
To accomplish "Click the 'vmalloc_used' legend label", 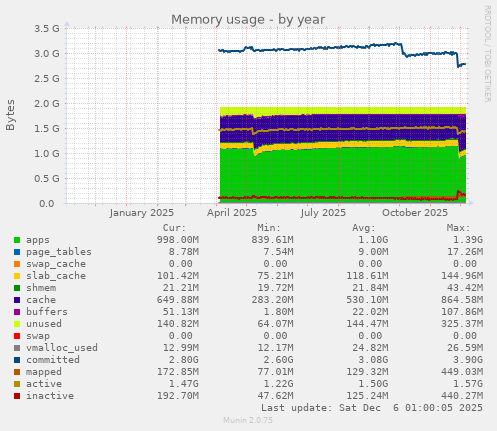I will point(62,348).
